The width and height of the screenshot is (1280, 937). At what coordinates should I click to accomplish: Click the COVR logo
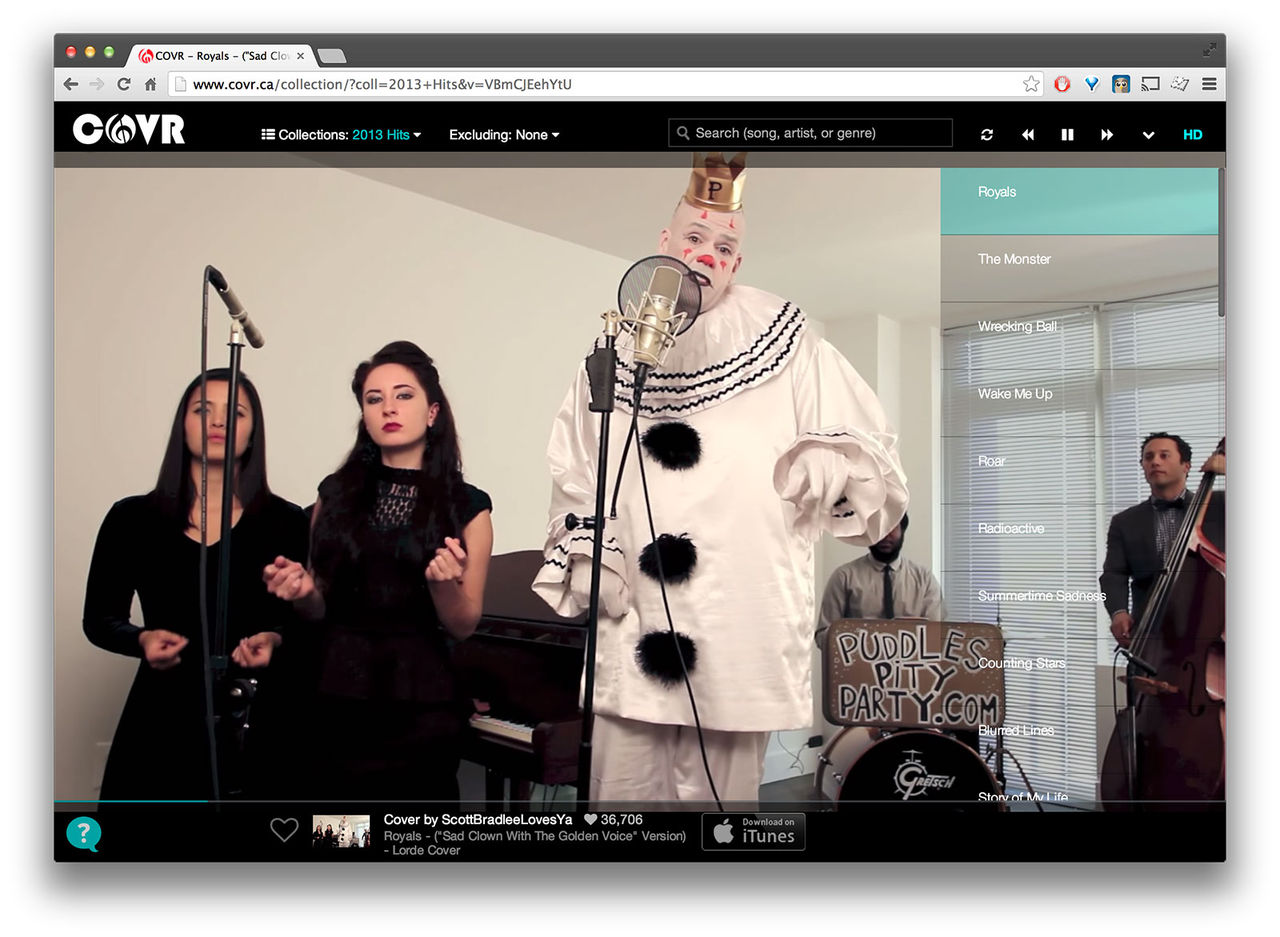click(128, 129)
